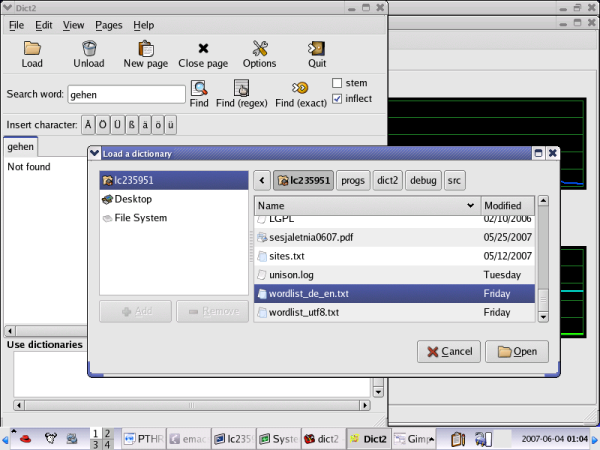Click the Close page X icon
The width and height of the screenshot is (600, 450).
[203, 49]
